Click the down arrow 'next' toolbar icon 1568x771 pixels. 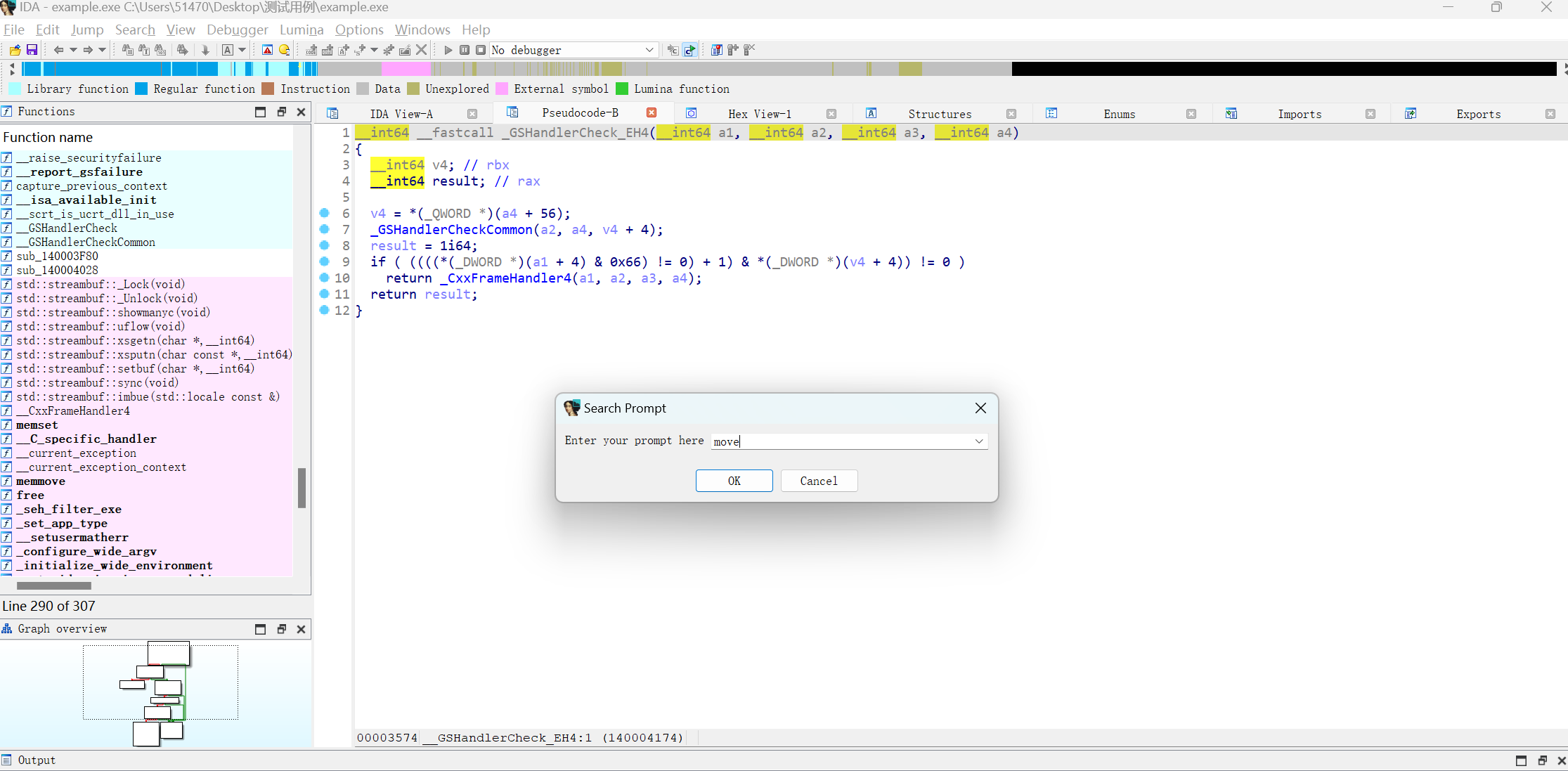click(205, 50)
